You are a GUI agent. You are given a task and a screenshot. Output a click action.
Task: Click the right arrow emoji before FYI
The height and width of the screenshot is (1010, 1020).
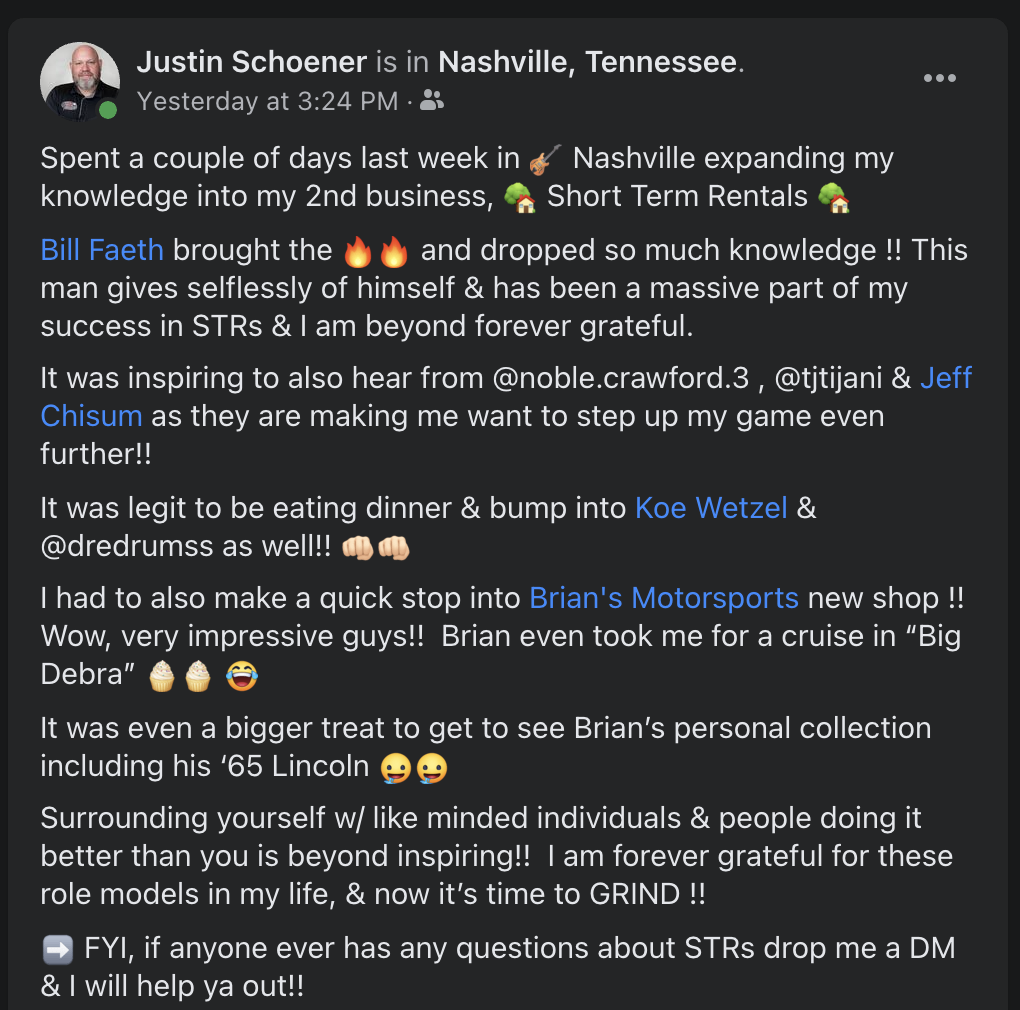tap(58, 949)
